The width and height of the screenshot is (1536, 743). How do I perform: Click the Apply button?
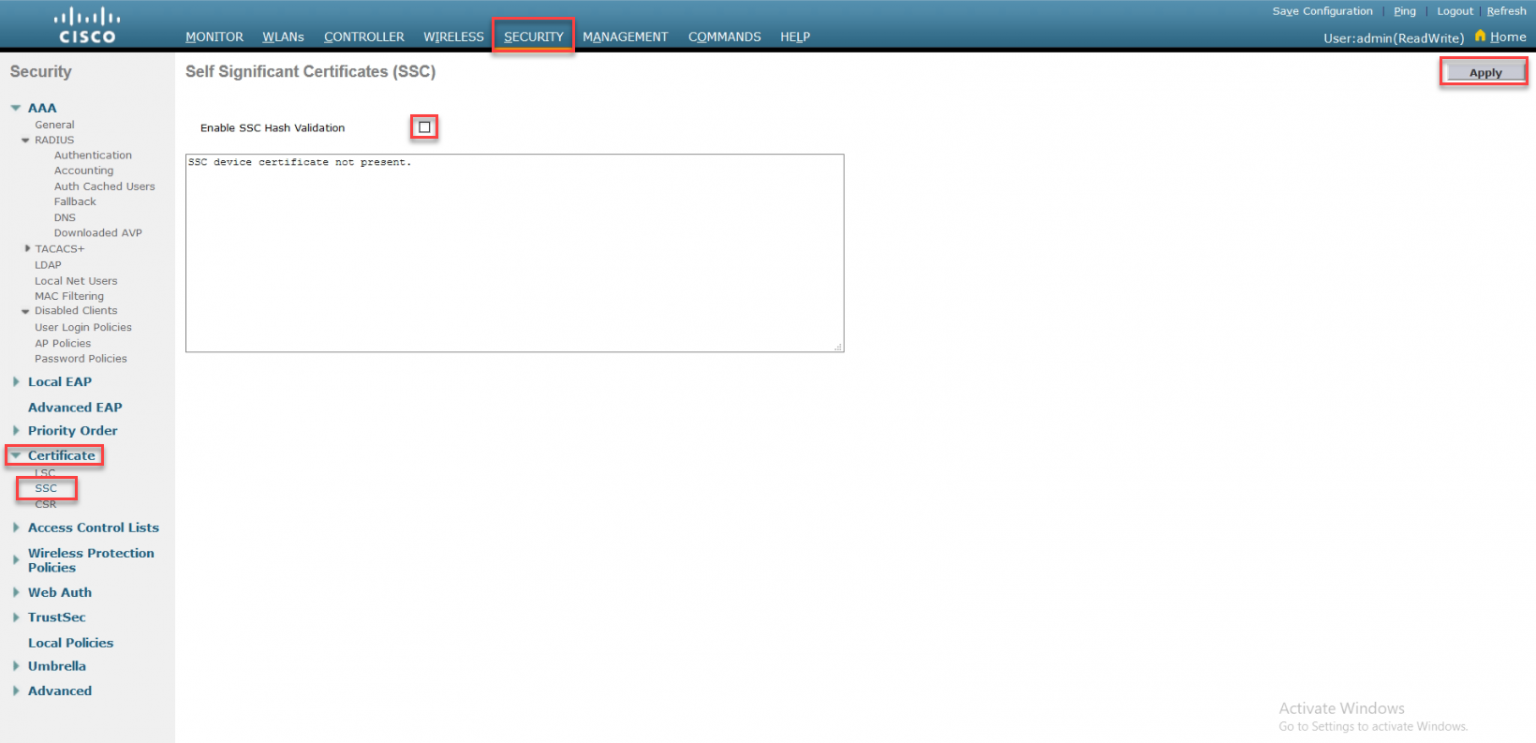(x=1484, y=71)
